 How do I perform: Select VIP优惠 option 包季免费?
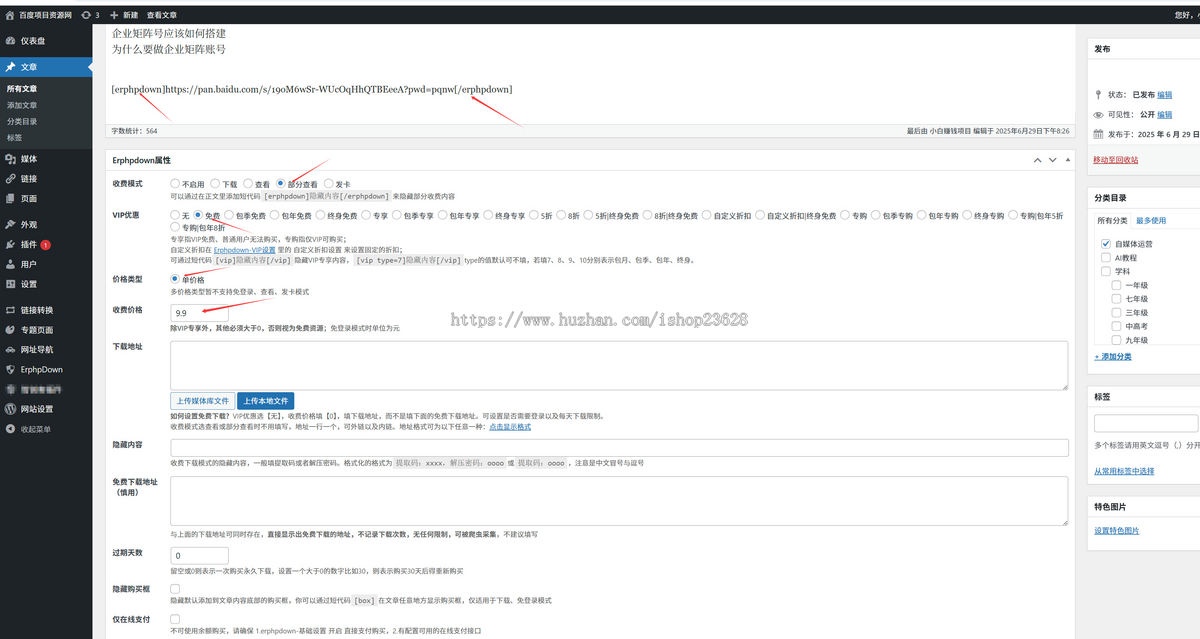(230, 215)
